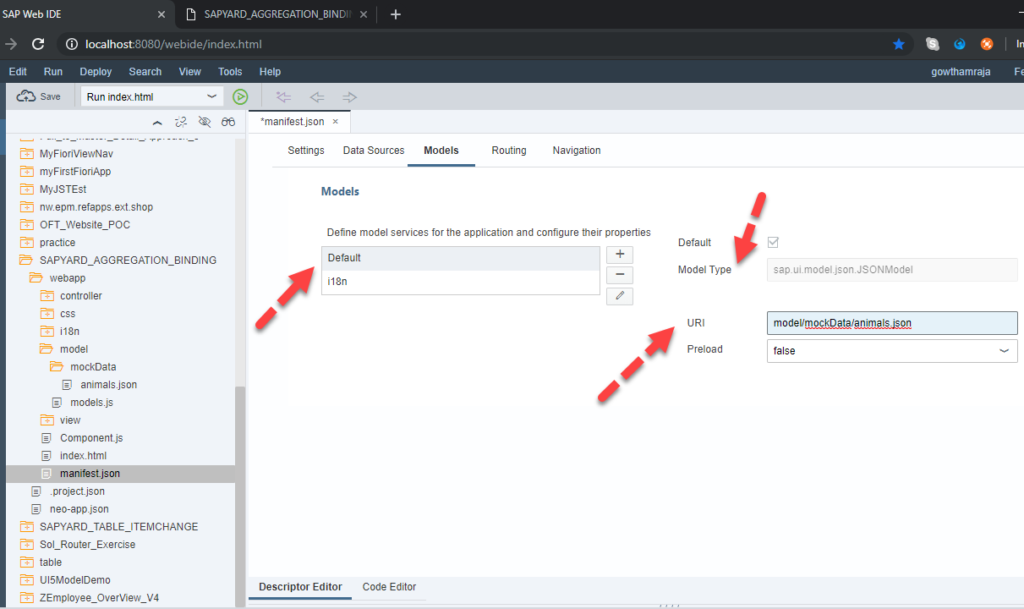Click the Skype extension icon
Image resolution: width=1024 pixels, height=609 pixels.
[933, 44]
